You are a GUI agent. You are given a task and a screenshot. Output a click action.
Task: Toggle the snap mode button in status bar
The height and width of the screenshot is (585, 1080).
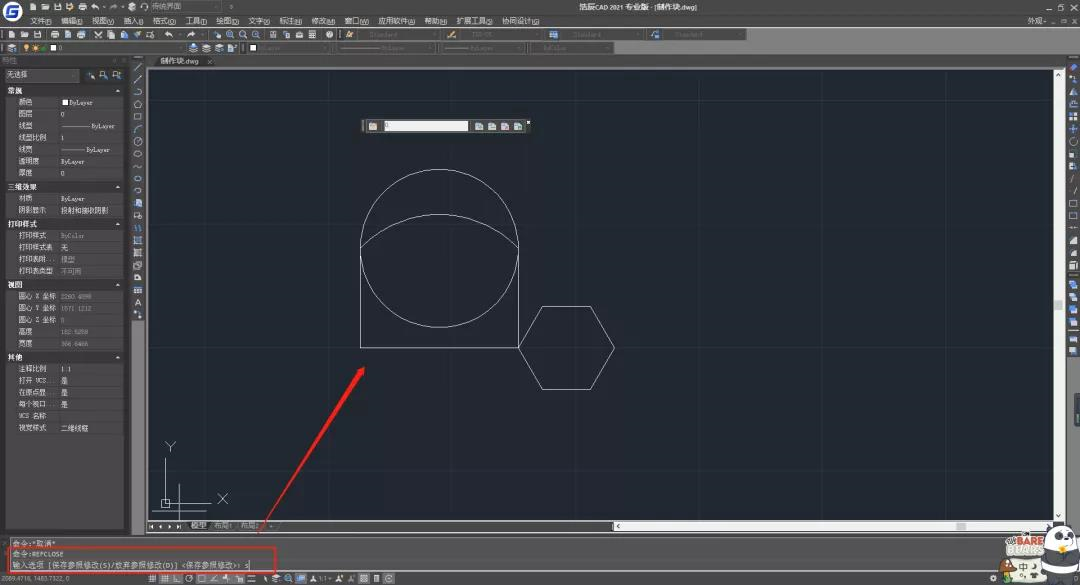153,578
